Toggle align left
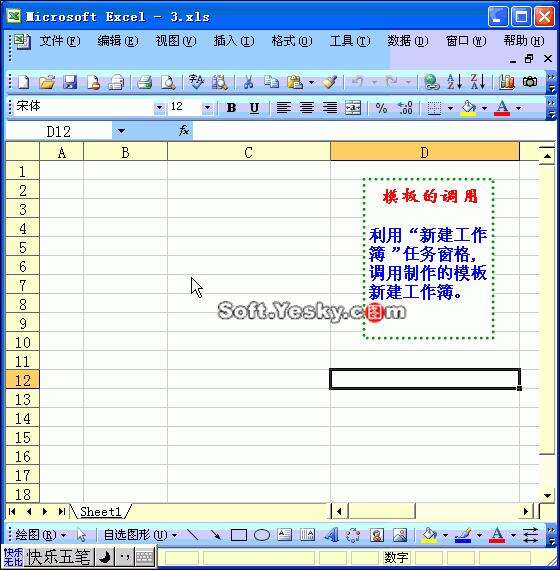This screenshot has height=570, width=560. click(284, 108)
